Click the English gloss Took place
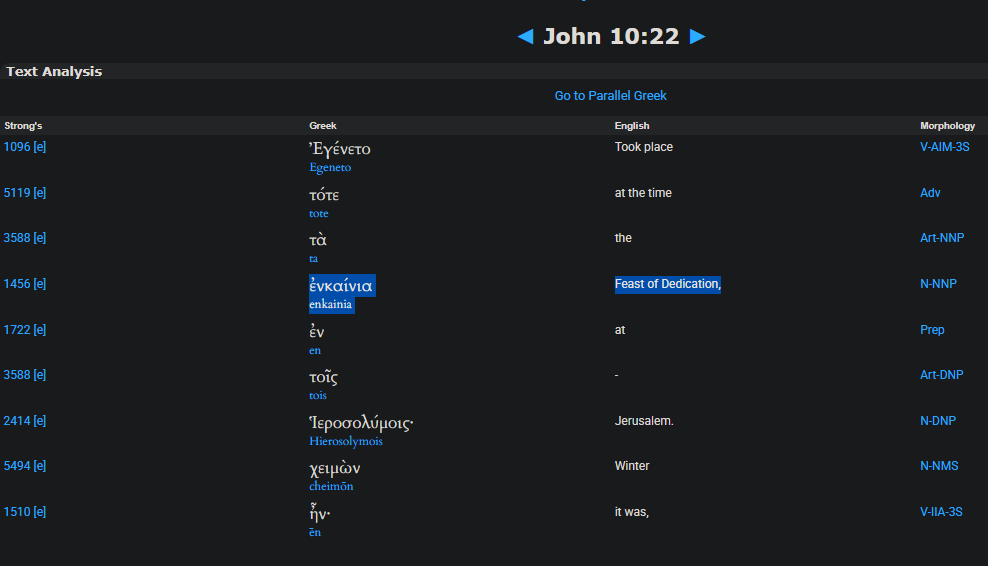The width and height of the screenshot is (988, 566). [644, 147]
